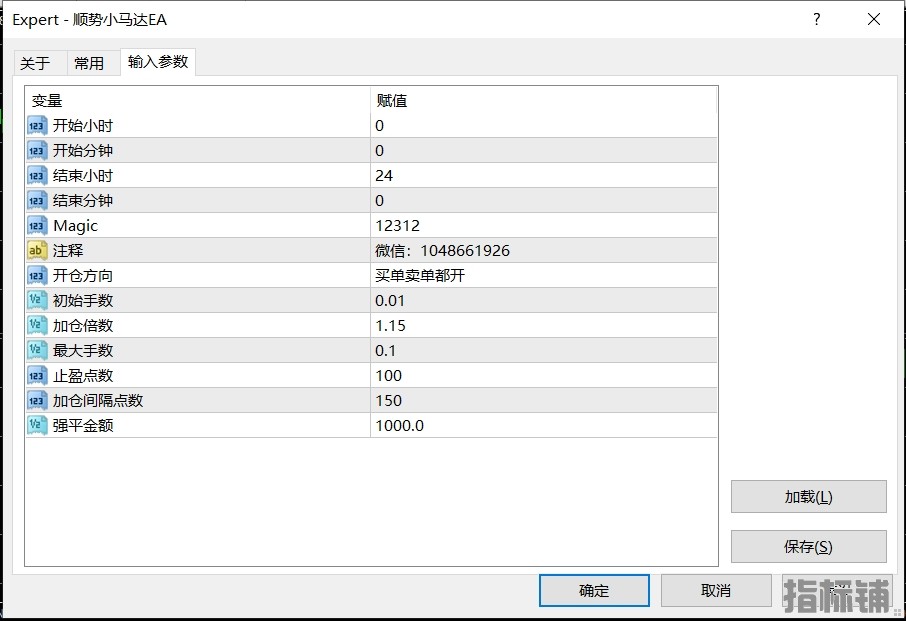Screen dimensions: 906x621
Task: Select the 加仓间隔点数 variable name
Action: (x=98, y=400)
